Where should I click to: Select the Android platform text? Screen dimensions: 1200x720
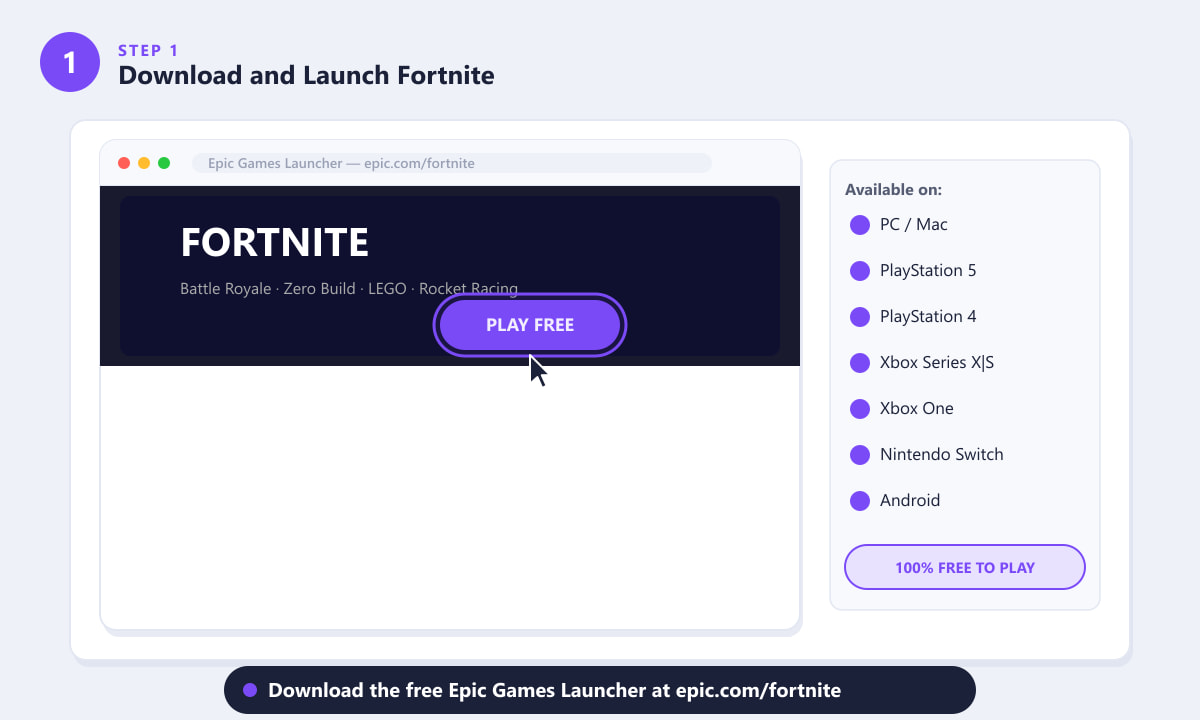pyautogui.click(x=910, y=500)
